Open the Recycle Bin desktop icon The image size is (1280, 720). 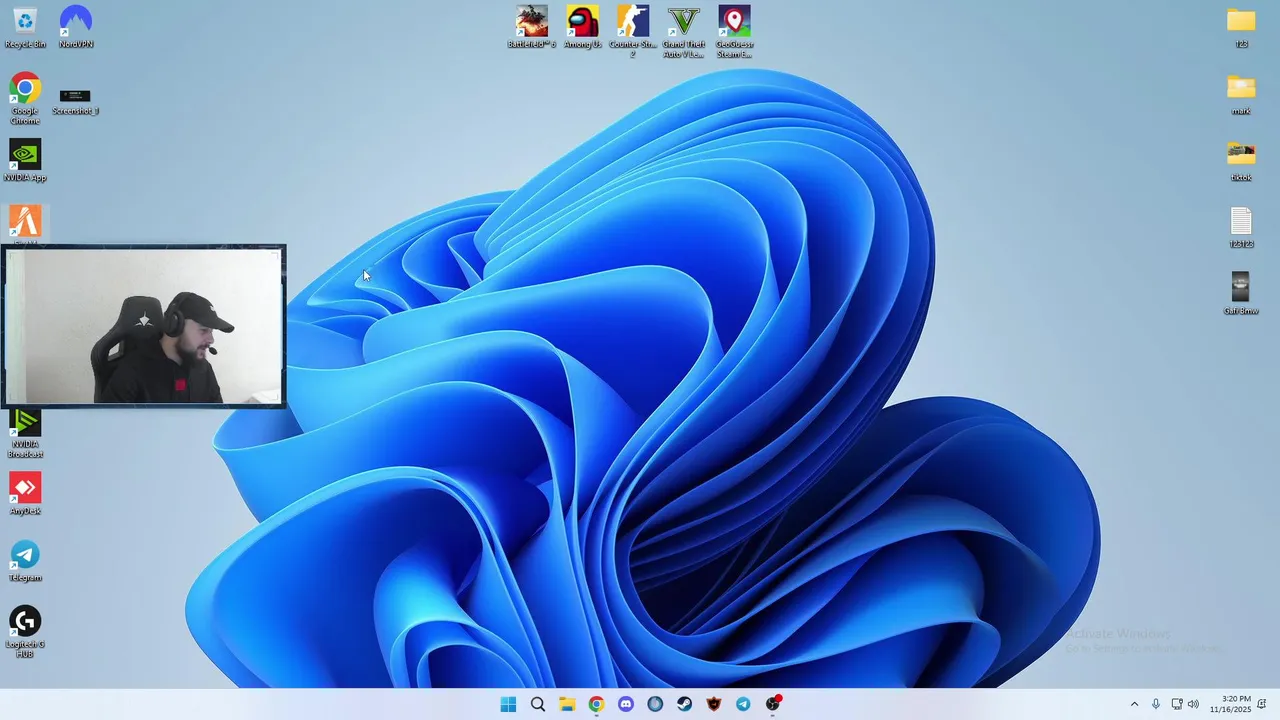25,28
